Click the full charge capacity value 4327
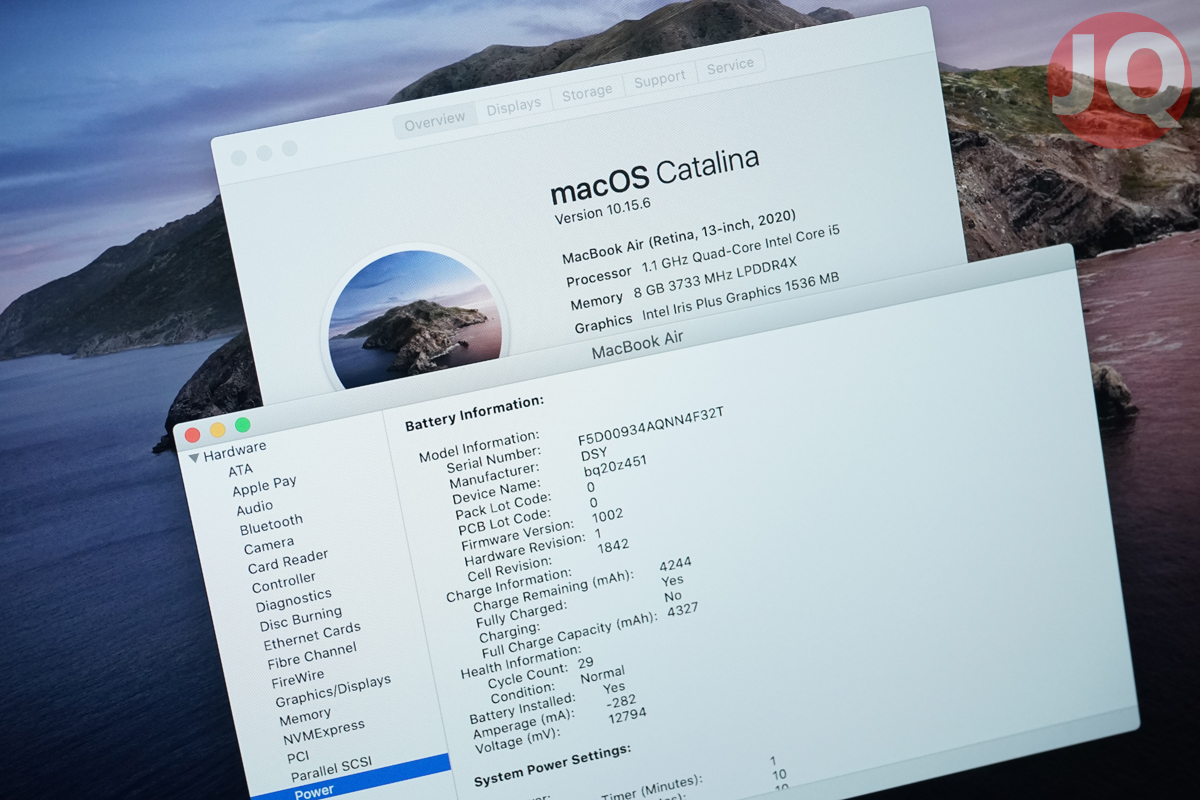1200x800 pixels. [683, 610]
